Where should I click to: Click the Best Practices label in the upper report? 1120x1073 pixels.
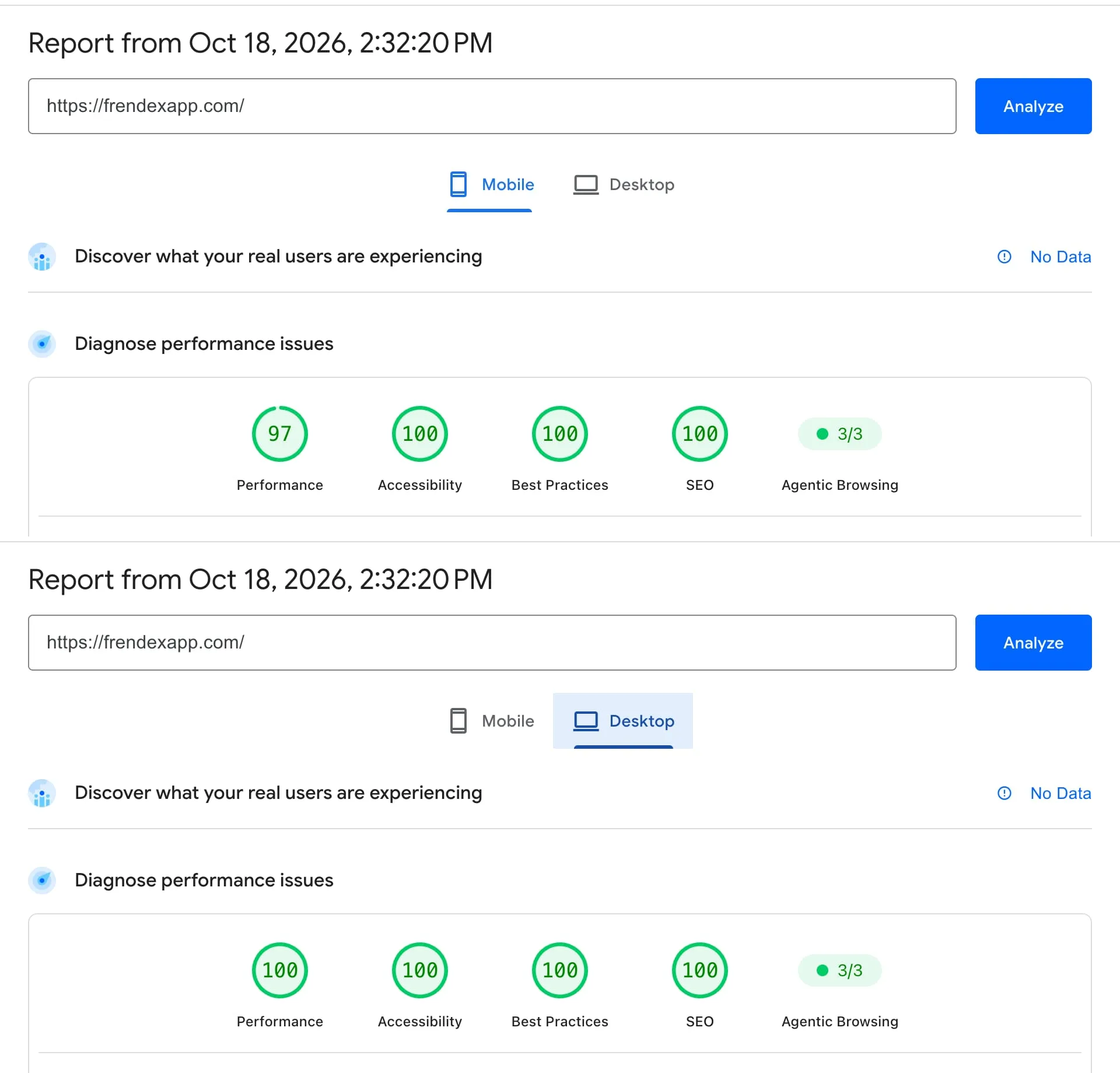[x=560, y=485]
